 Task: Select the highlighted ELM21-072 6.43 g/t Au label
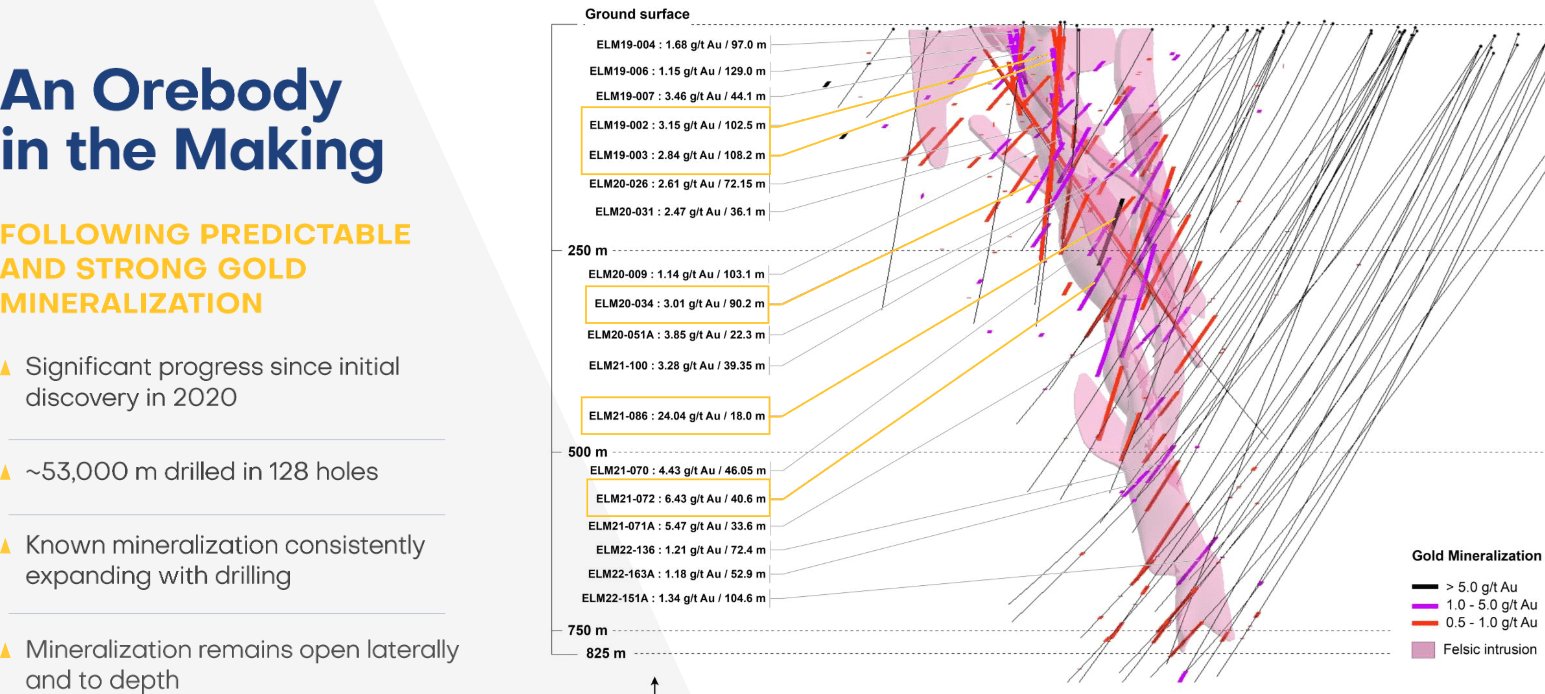(x=679, y=498)
